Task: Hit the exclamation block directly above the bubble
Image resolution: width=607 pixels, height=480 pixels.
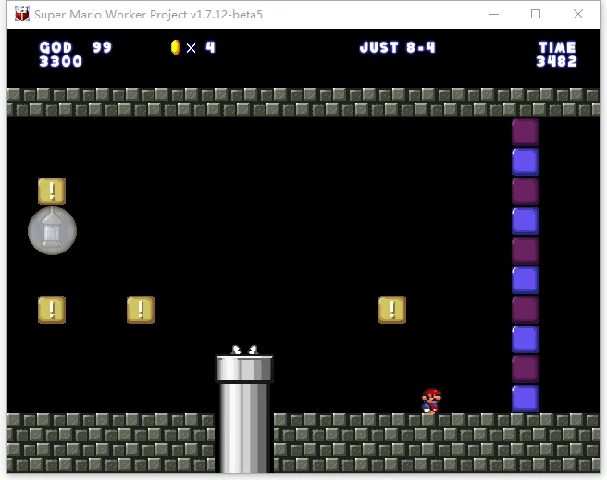Action: click(52, 191)
